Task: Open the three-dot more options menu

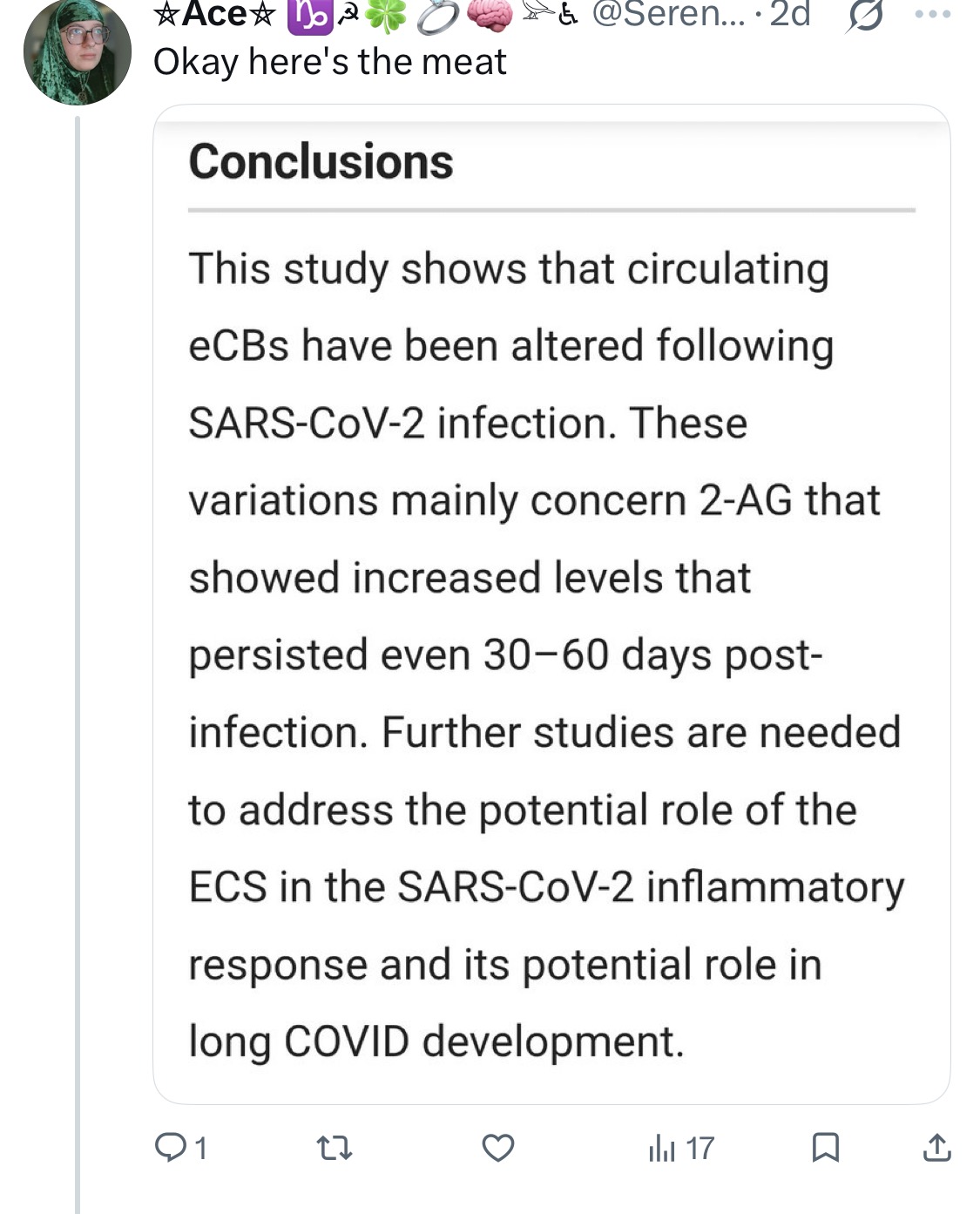Action: coord(933,14)
